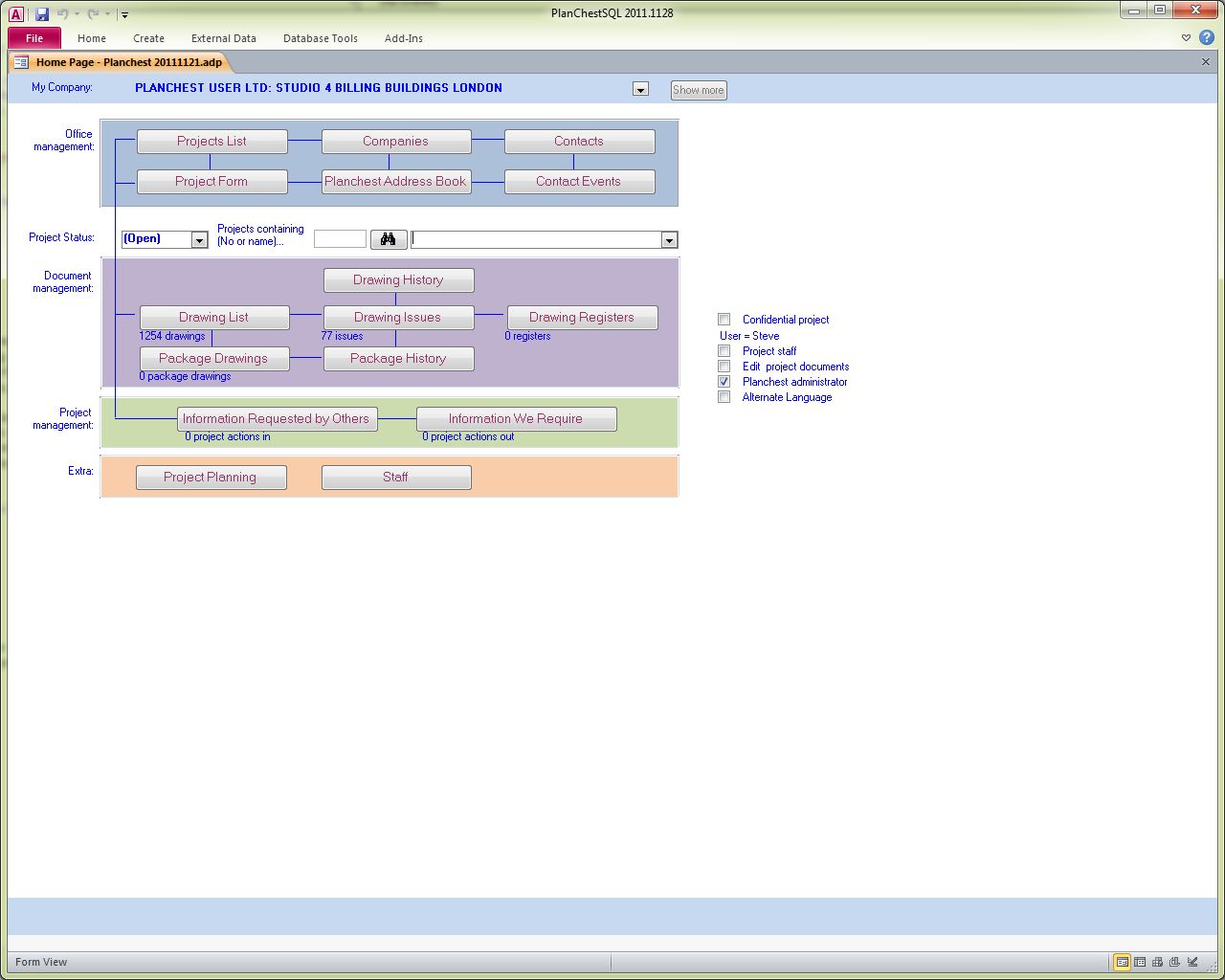The width and height of the screenshot is (1225, 980).
Task: Uncheck the Planchest administrator checkbox
Action: pyautogui.click(x=724, y=382)
